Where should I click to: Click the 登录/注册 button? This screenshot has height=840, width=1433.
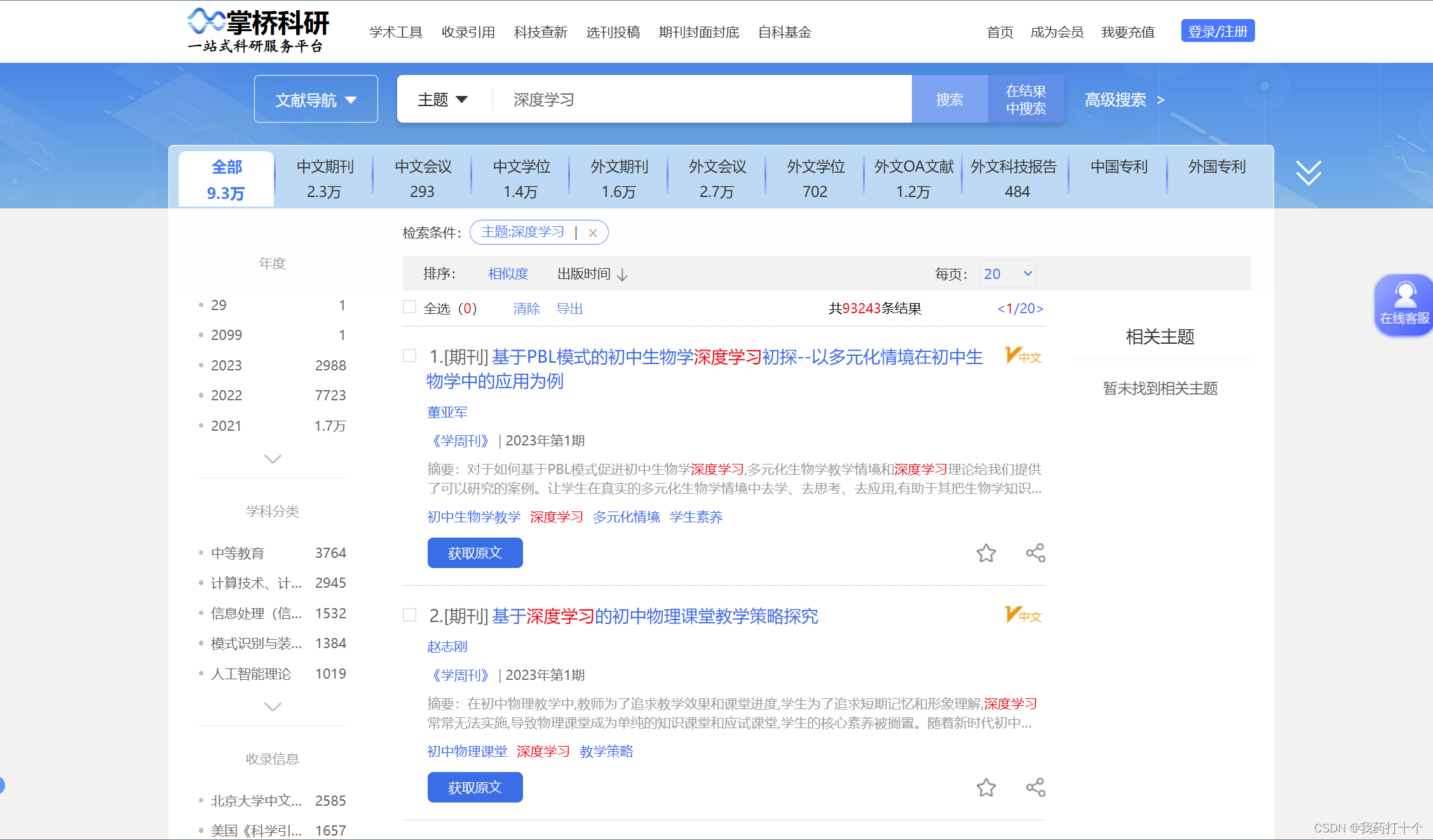pyautogui.click(x=1217, y=31)
